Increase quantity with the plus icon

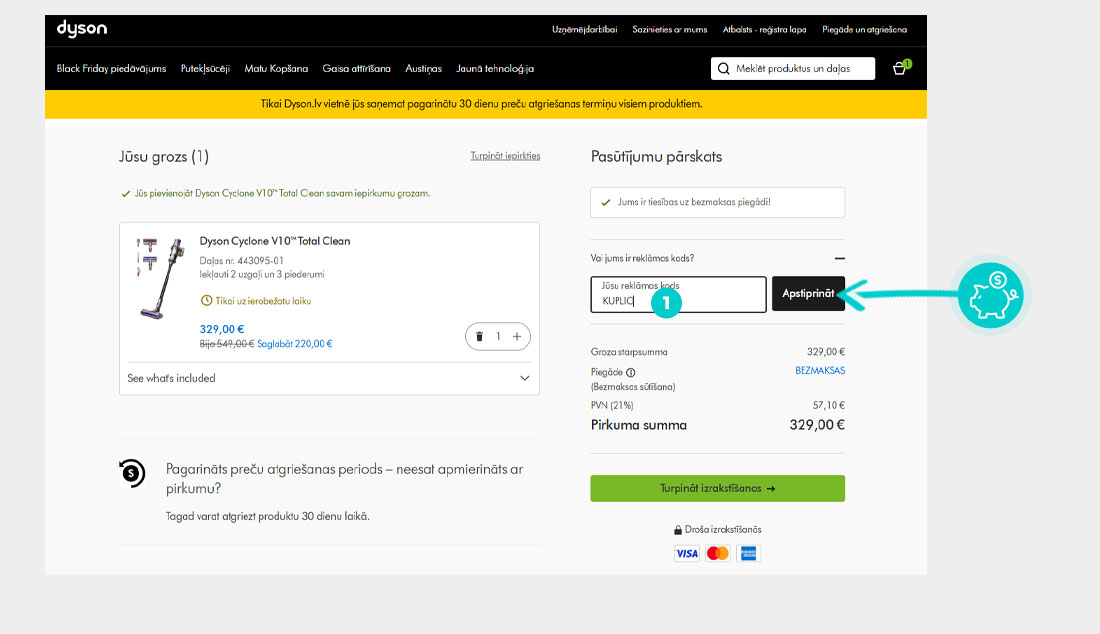click(517, 337)
